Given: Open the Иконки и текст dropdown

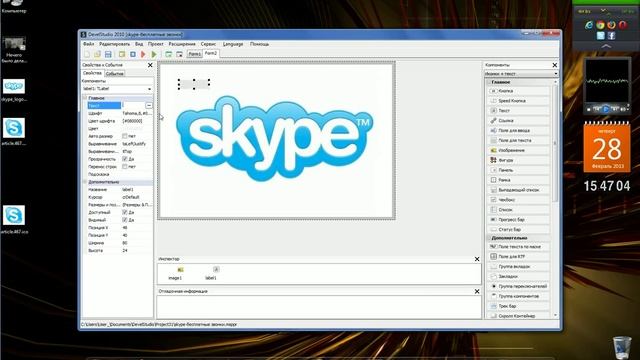Looking at the screenshot, I should 556,74.
